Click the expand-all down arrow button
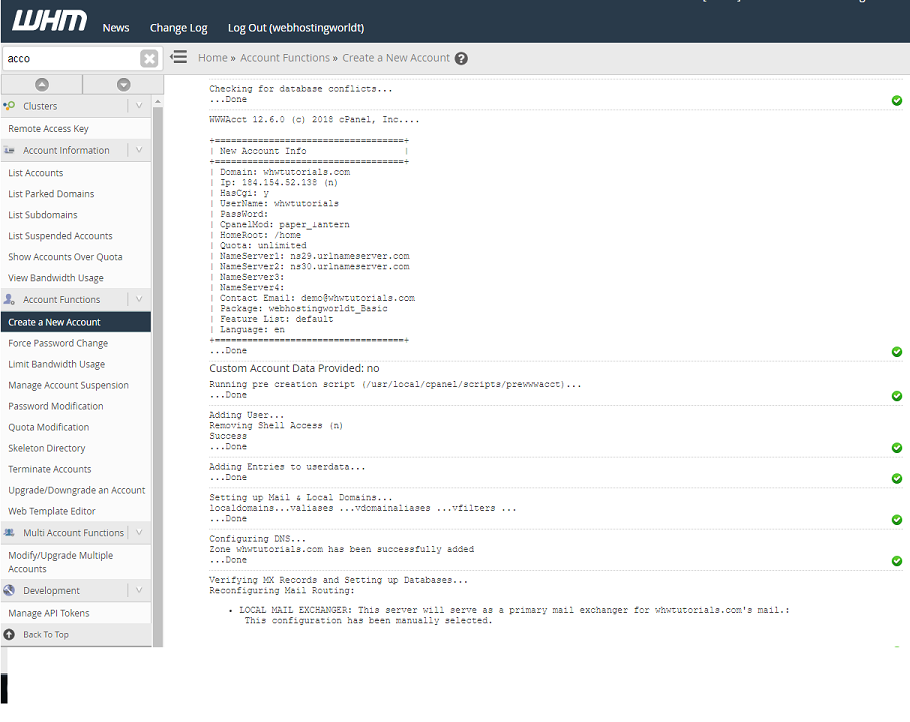Image resolution: width=910 pixels, height=722 pixels. 123,85
